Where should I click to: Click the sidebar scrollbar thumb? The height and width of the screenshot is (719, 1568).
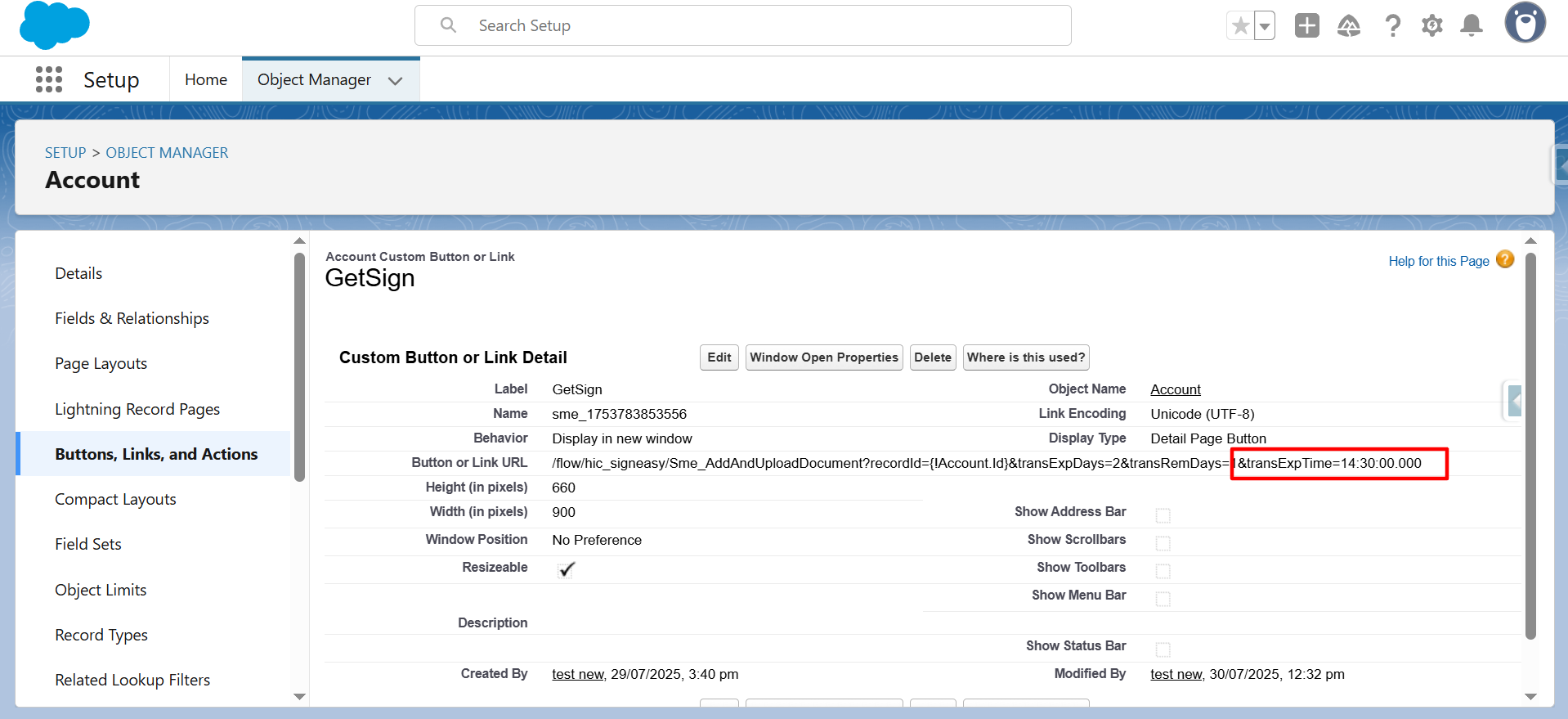[x=299, y=366]
